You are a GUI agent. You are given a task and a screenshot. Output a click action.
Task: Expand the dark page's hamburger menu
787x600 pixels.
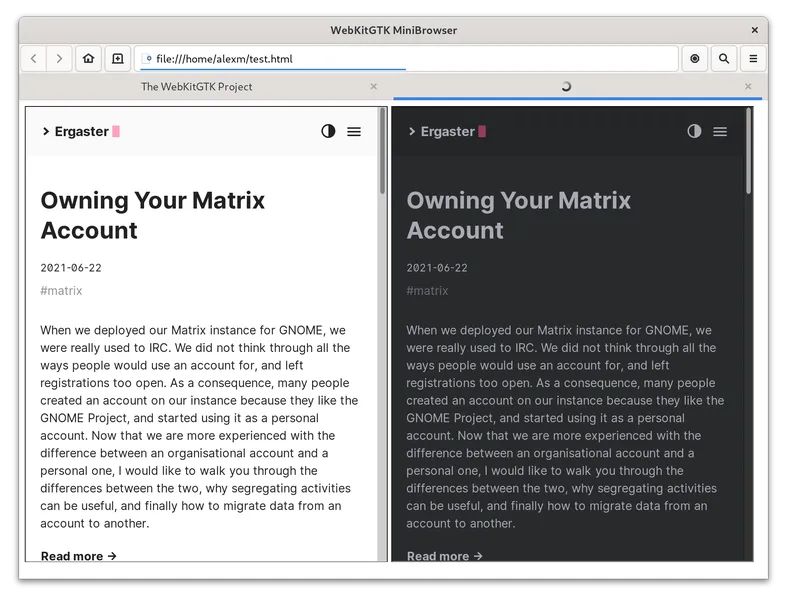[720, 131]
